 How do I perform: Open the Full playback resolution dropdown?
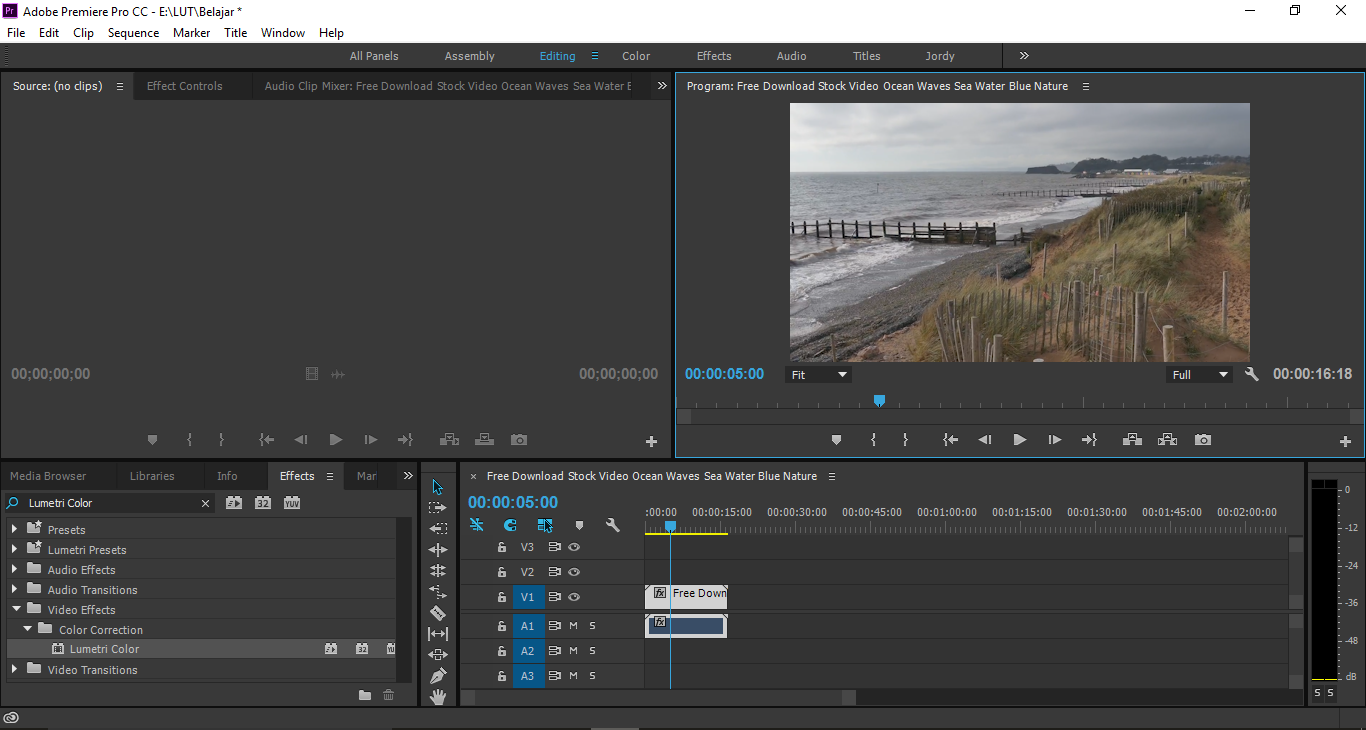[x=1199, y=375]
